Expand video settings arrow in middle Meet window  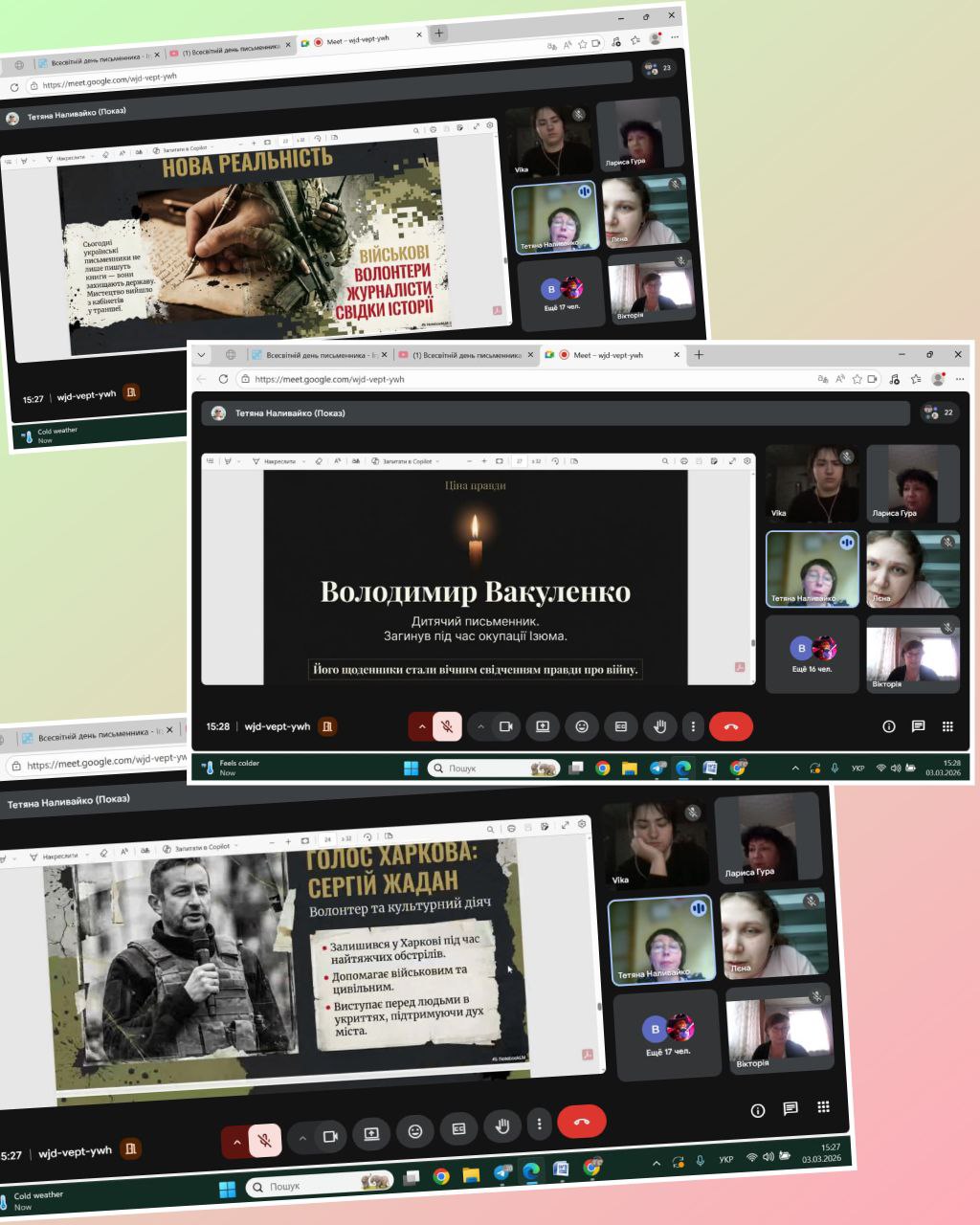point(480,726)
